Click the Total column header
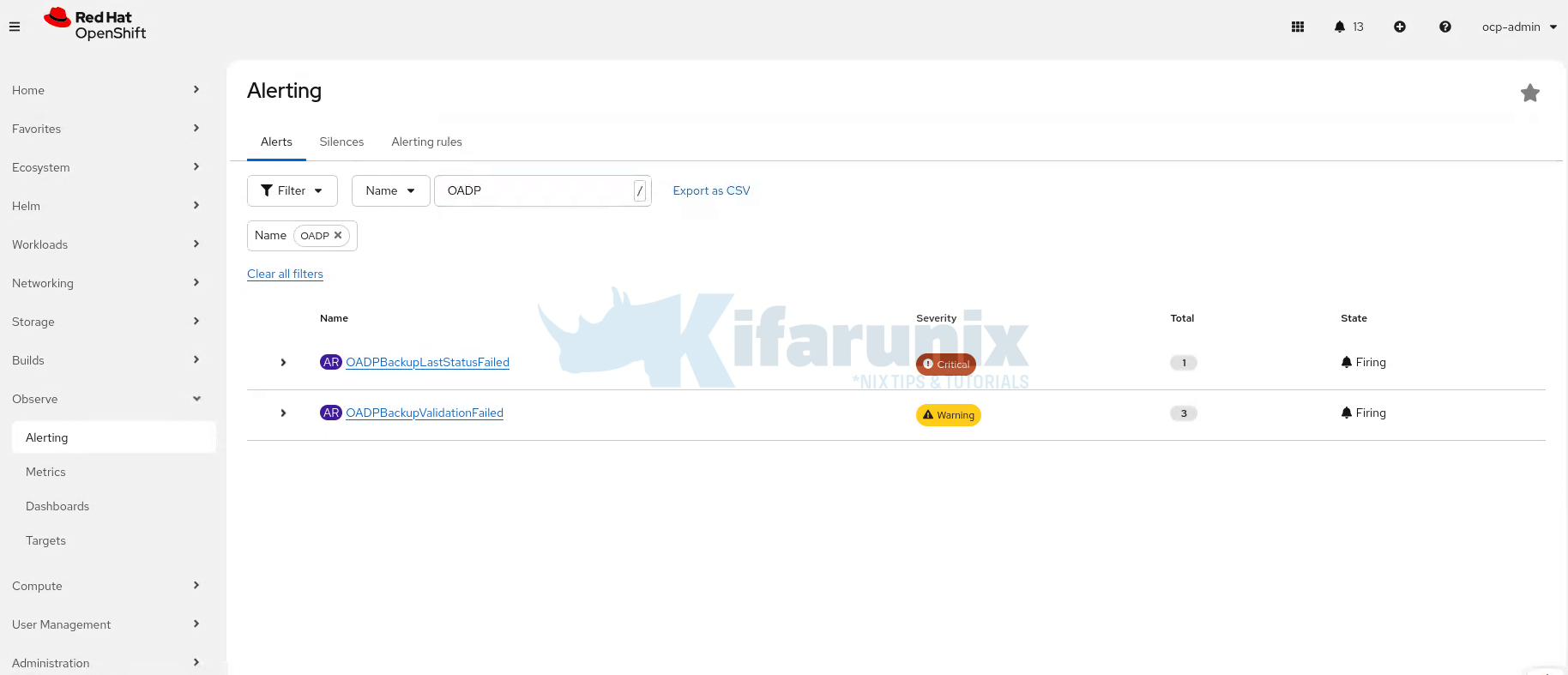Image resolution: width=1568 pixels, height=675 pixels. [1182, 318]
